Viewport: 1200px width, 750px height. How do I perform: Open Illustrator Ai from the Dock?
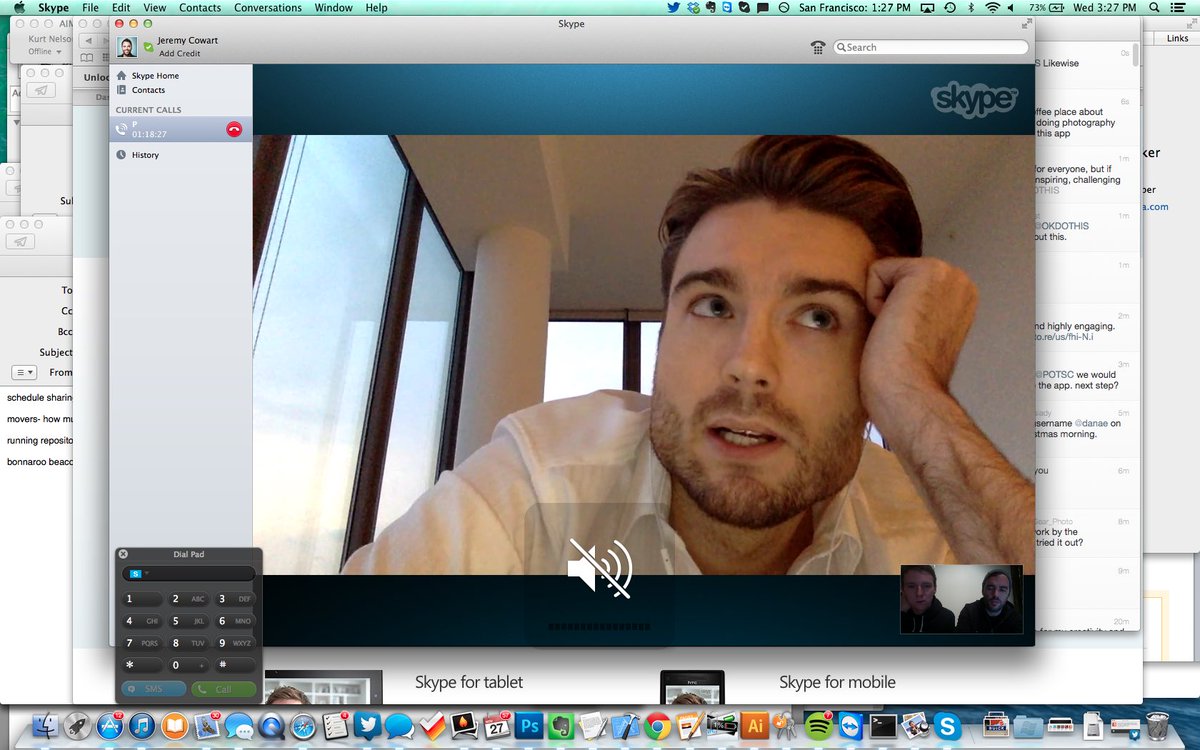[x=755, y=726]
